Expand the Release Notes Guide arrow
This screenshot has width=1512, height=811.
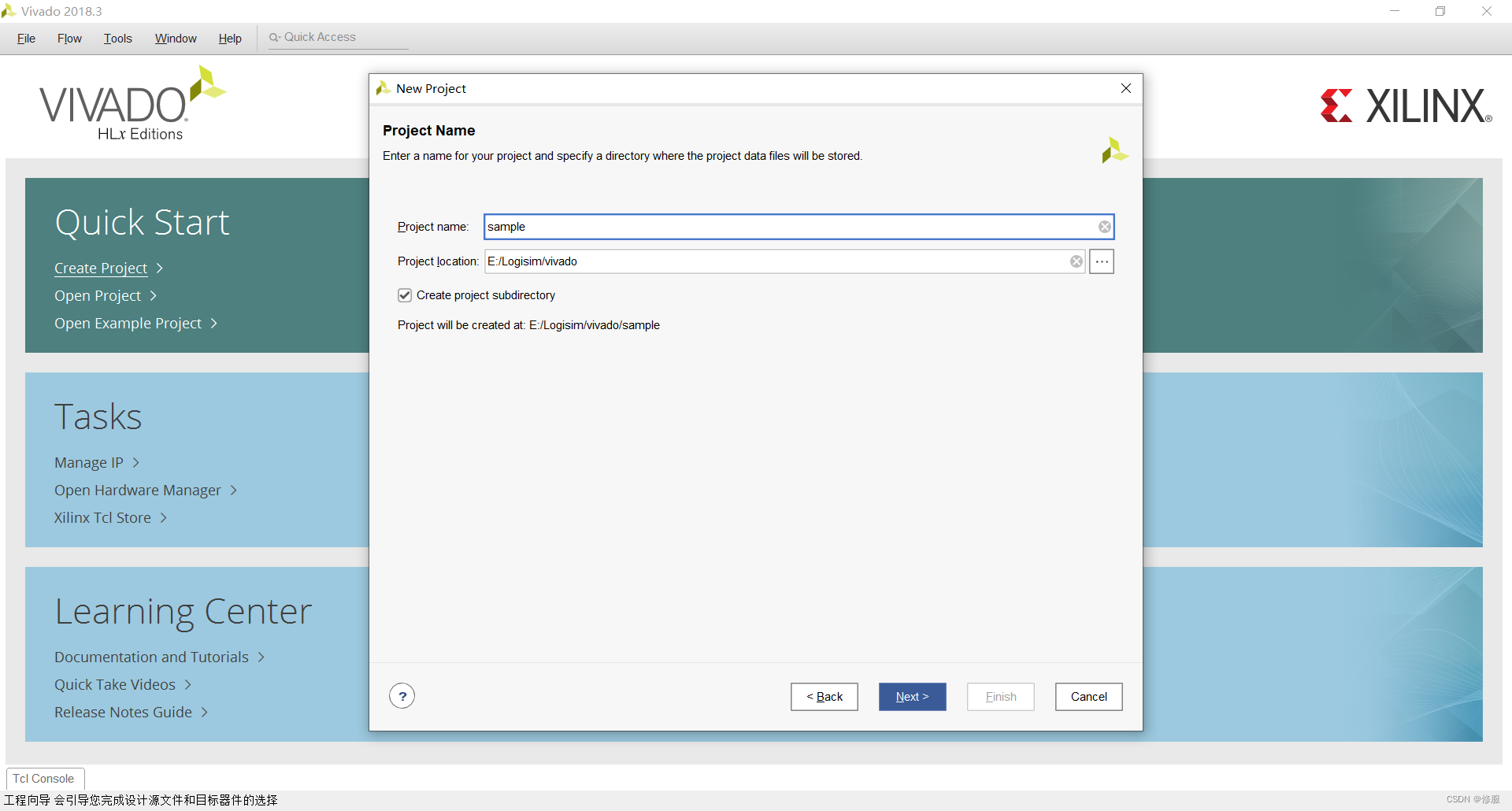click(205, 713)
